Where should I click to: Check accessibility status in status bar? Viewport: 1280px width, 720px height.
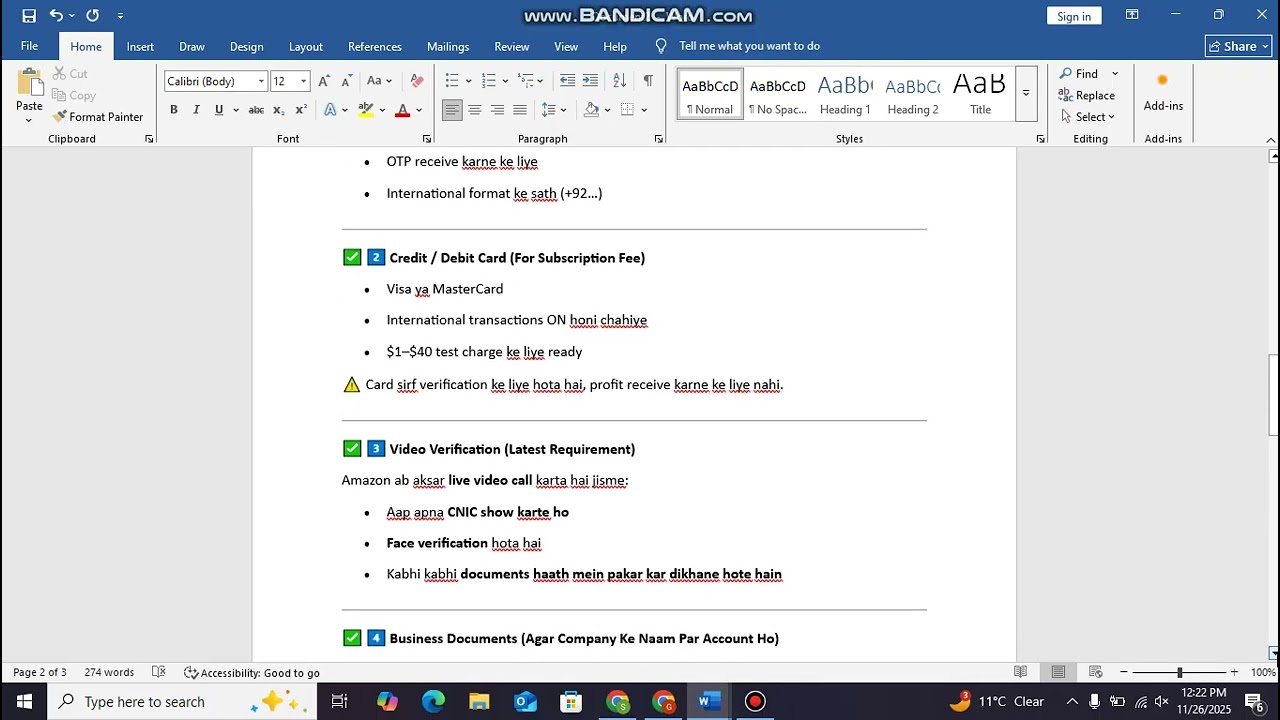coord(252,672)
